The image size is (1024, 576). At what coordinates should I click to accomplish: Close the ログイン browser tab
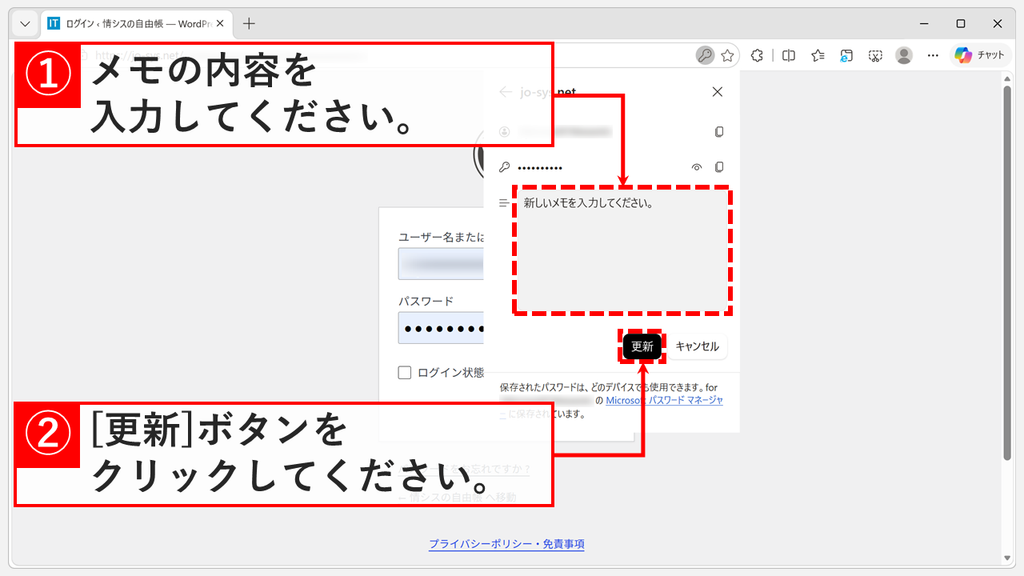tap(220, 24)
